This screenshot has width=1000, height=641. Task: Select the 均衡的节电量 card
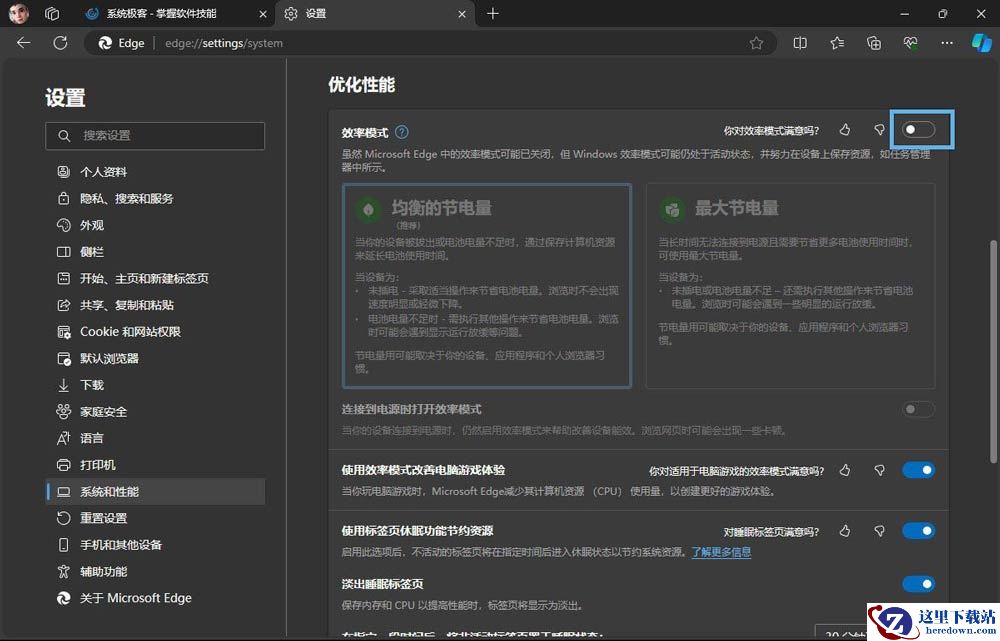coord(487,286)
